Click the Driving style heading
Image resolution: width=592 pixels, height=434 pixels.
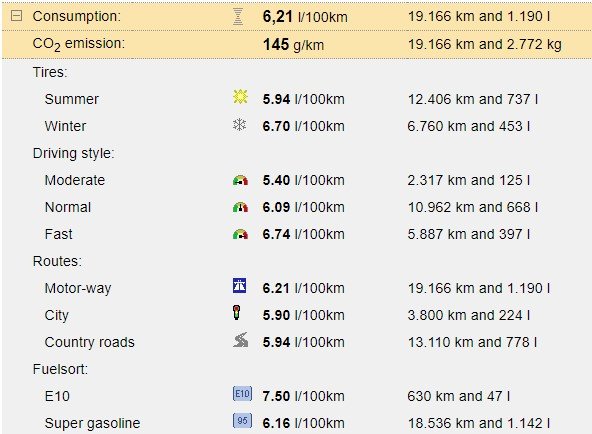74,154
